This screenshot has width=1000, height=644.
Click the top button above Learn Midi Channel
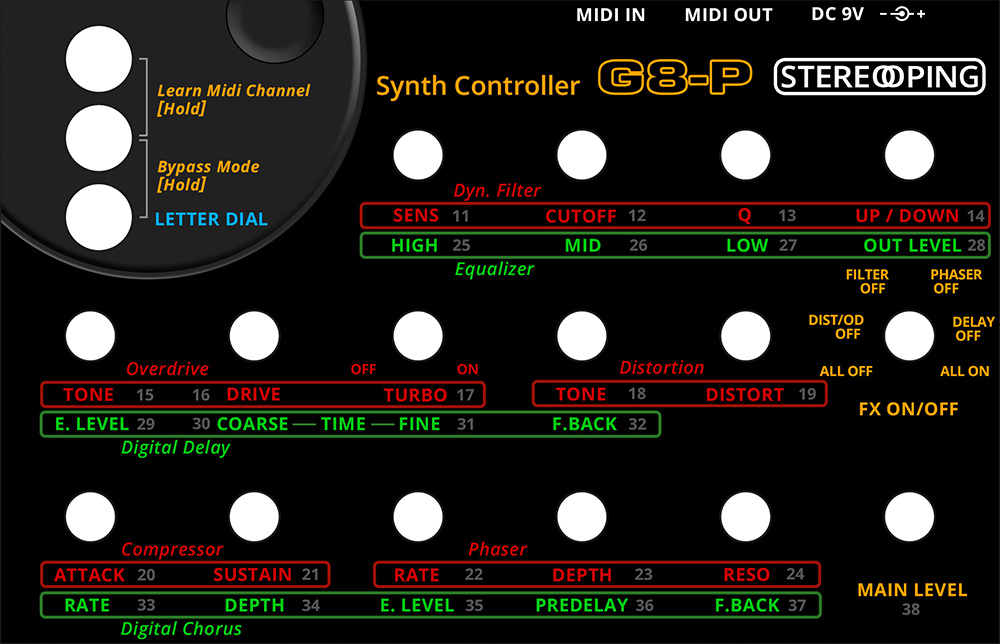tap(99, 59)
